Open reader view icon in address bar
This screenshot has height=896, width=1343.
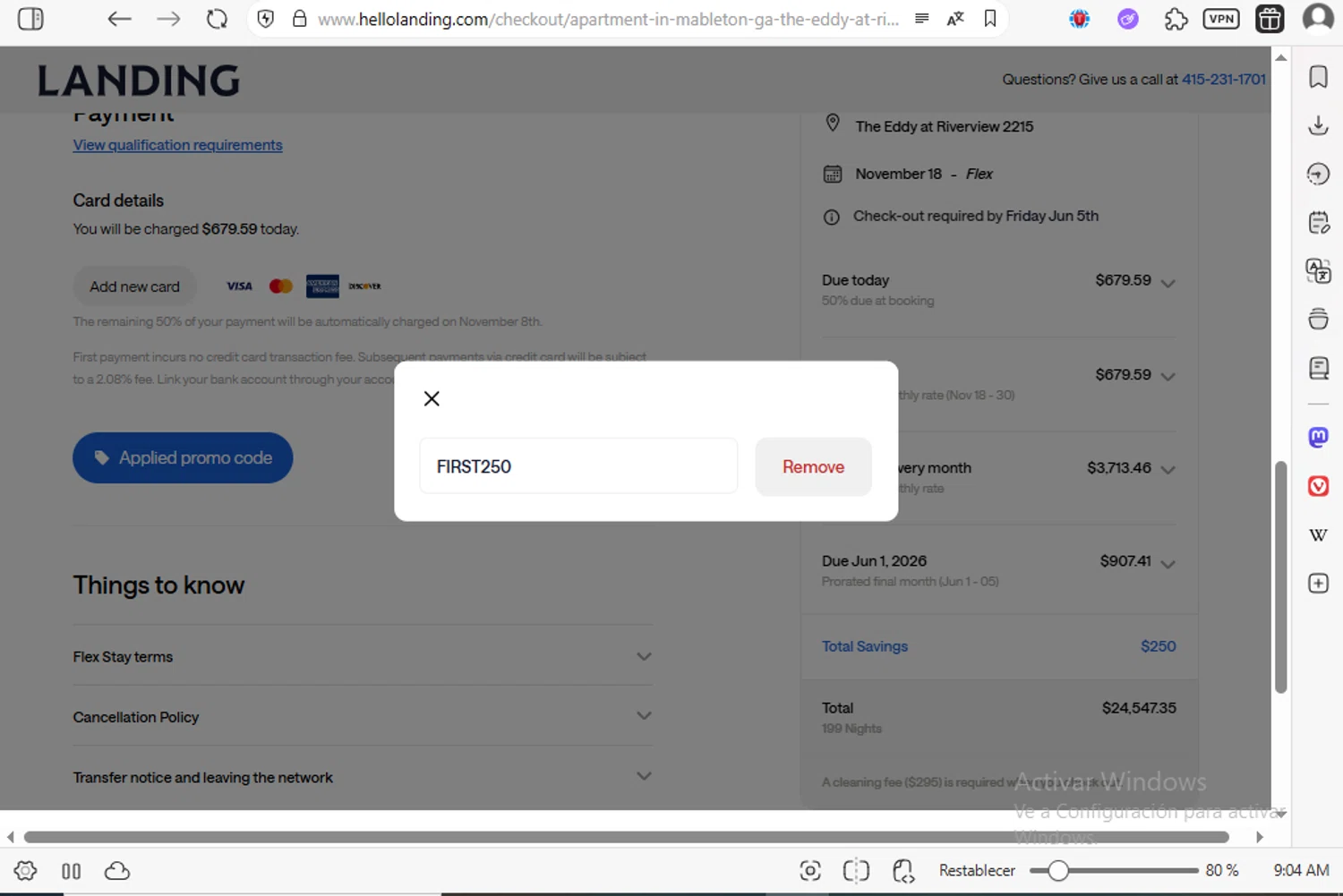coord(921,19)
